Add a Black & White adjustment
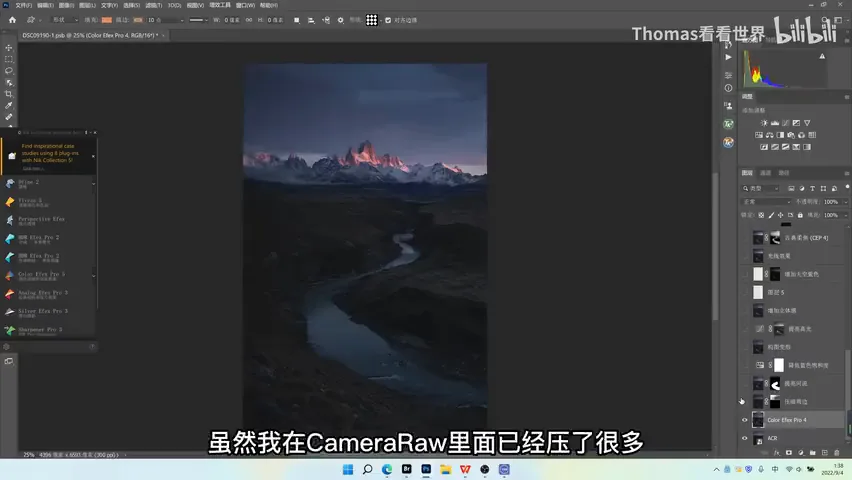This screenshot has width=852, height=480. point(780,135)
